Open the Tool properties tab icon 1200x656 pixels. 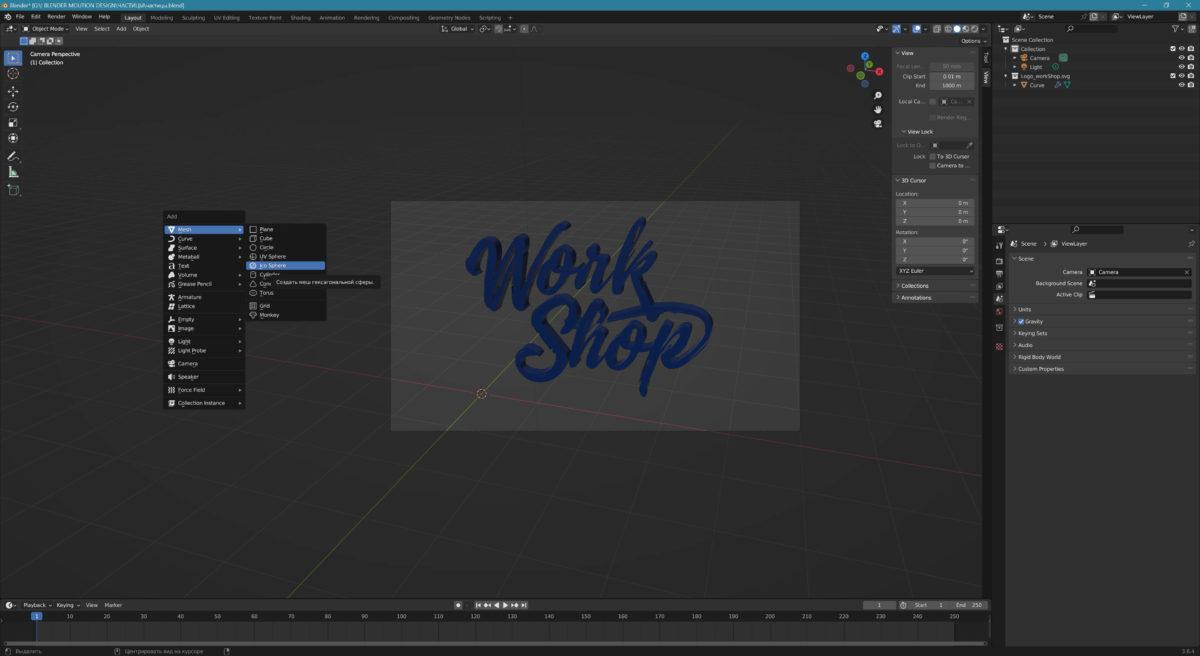click(999, 244)
